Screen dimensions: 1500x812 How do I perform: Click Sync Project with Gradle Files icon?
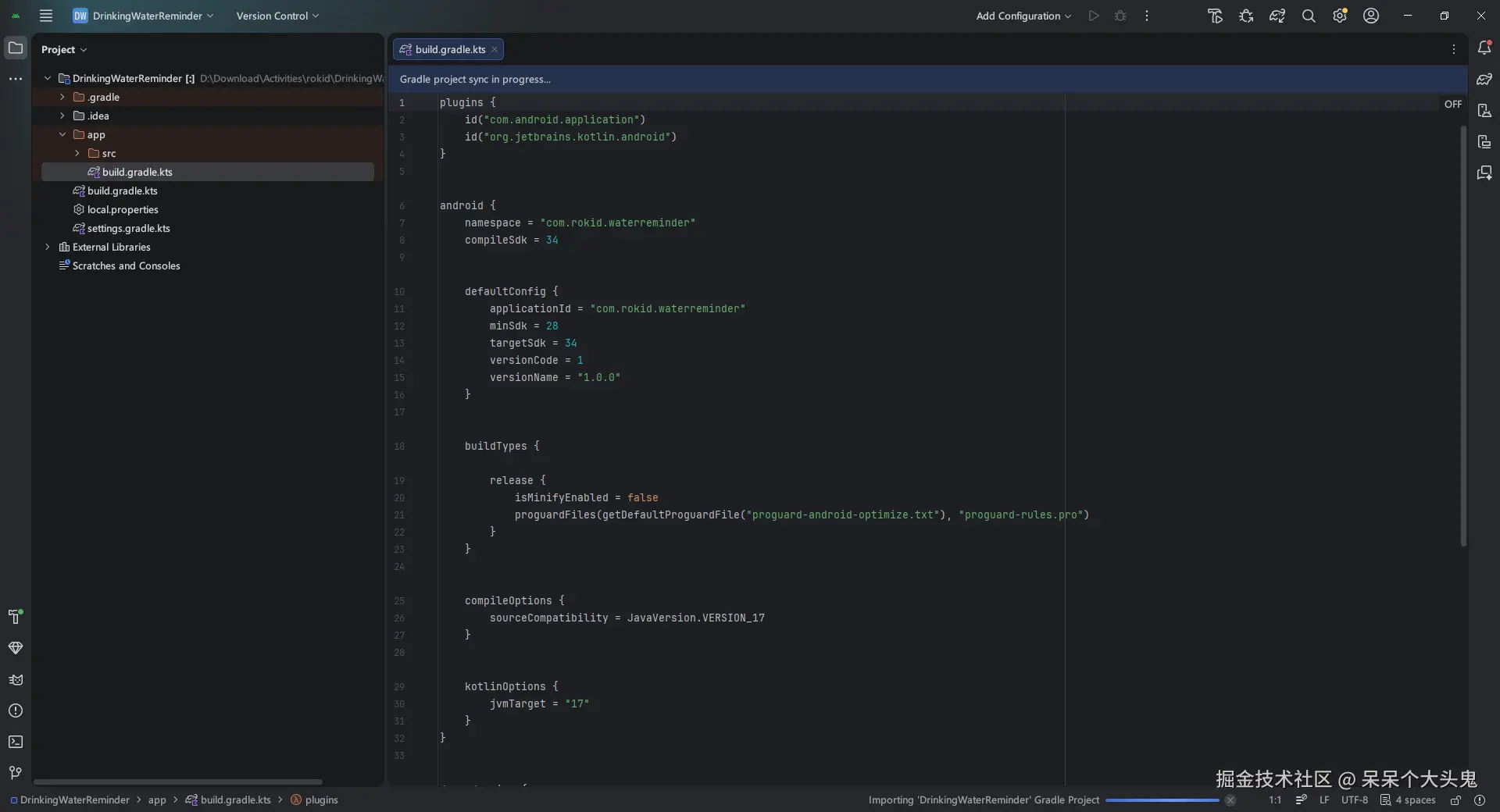tap(1277, 16)
